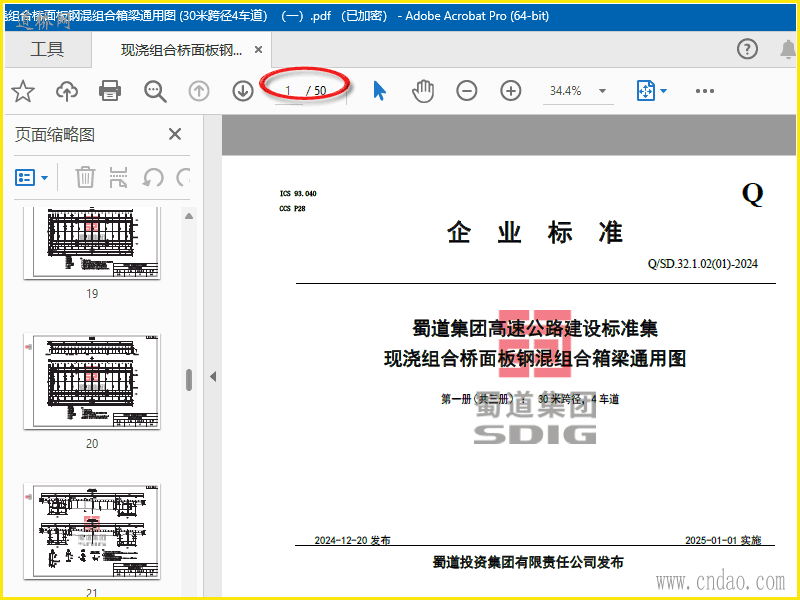Collapse the left navigation pane arrow
Image resolution: width=800 pixels, height=600 pixels.
click(213, 377)
